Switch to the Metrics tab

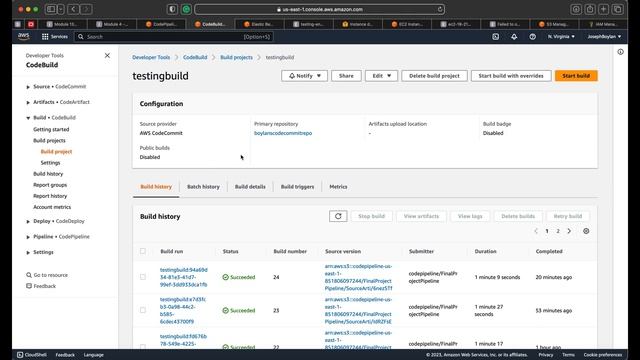(338, 187)
